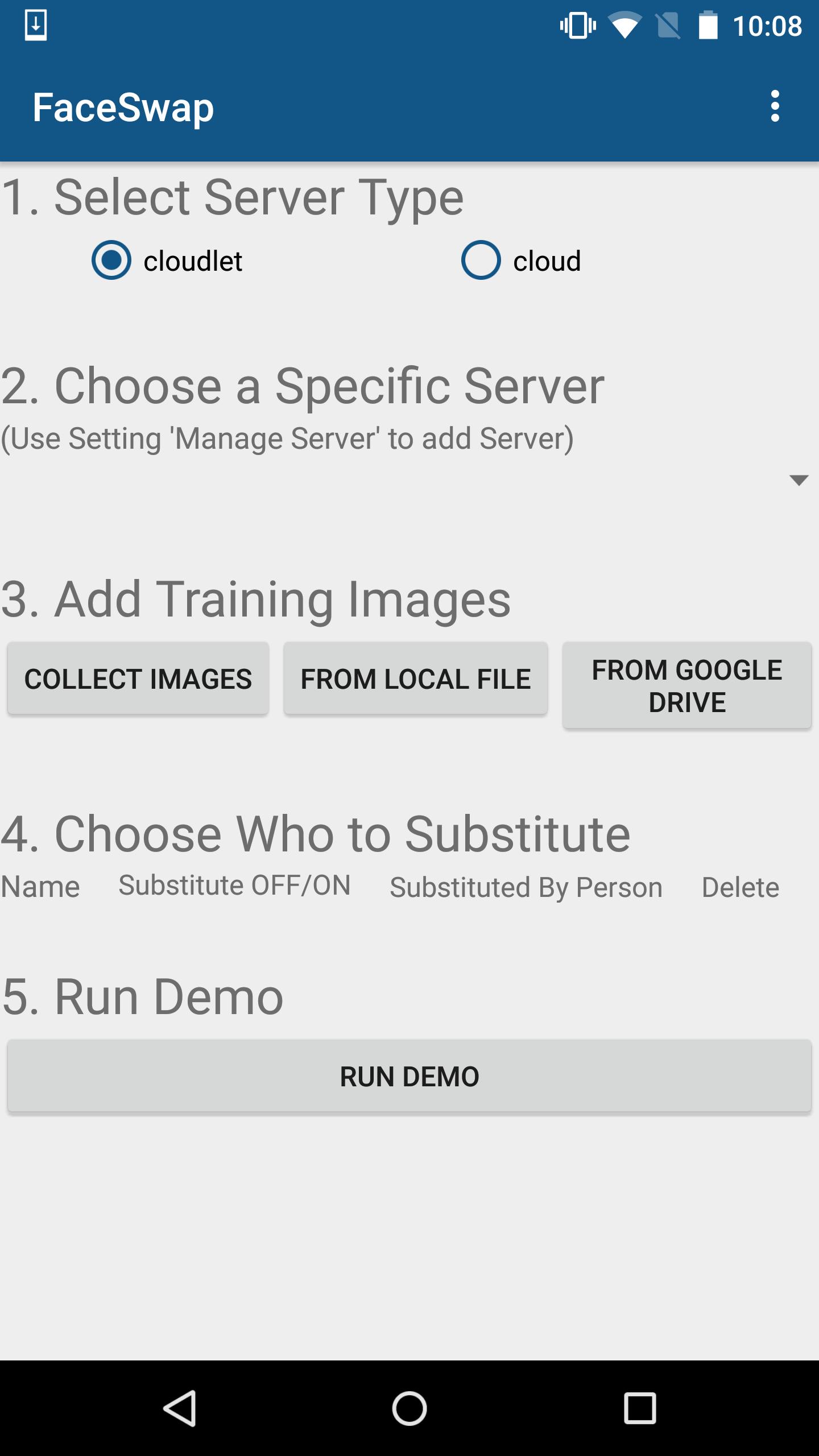Go back with the Android back button
819x1456 pixels.
tap(180, 1408)
